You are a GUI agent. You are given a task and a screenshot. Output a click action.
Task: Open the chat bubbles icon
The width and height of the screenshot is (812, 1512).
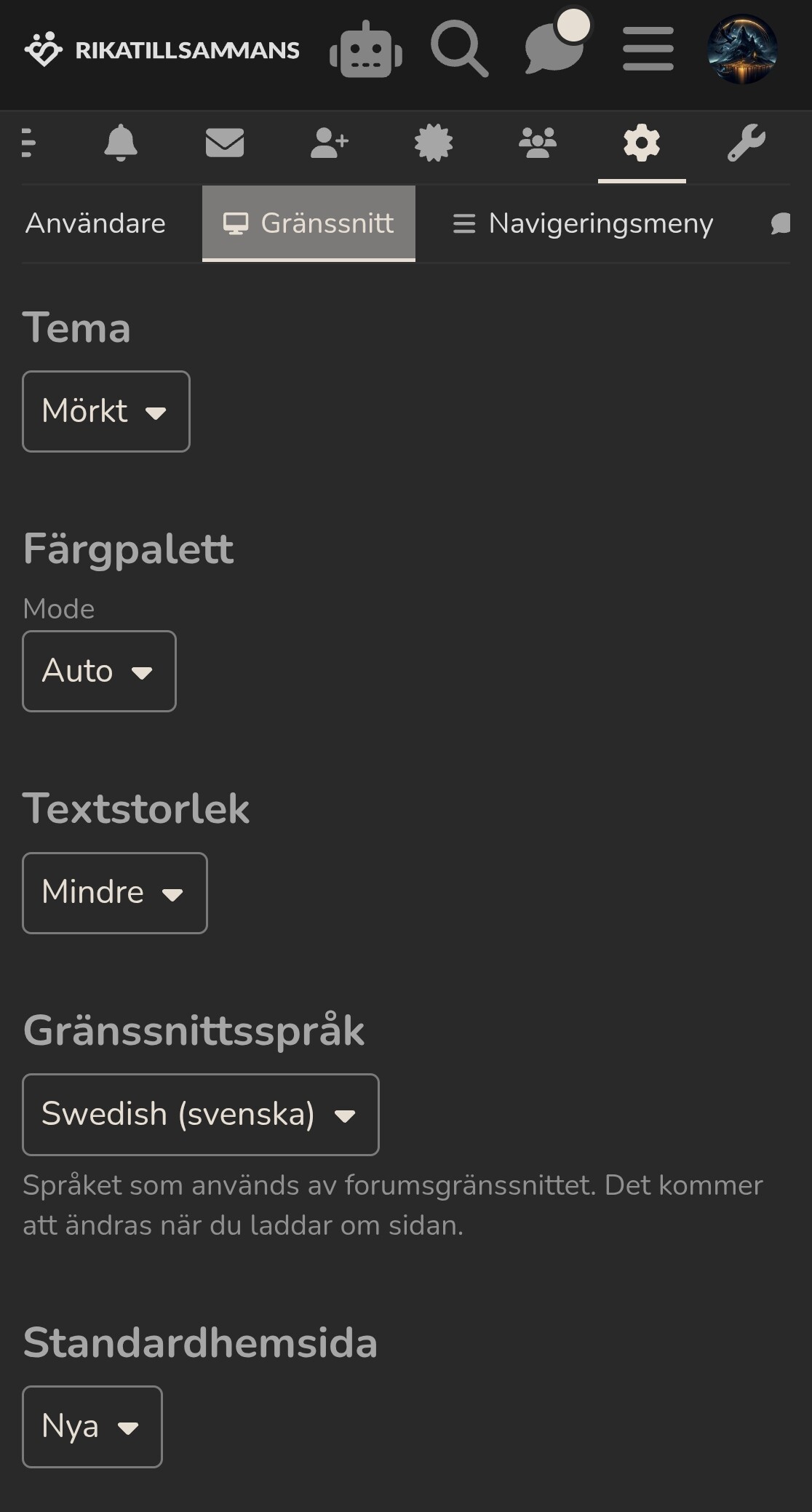pos(554,48)
